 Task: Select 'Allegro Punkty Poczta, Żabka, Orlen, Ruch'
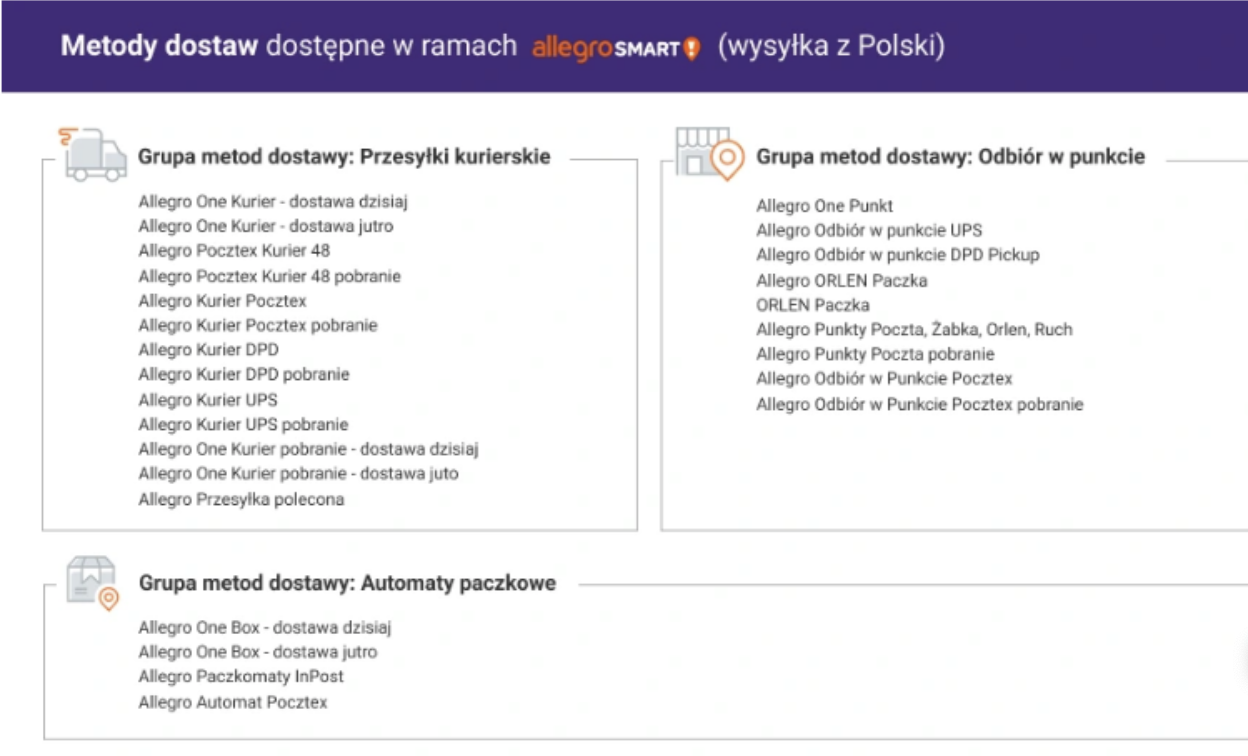[x=914, y=330]
